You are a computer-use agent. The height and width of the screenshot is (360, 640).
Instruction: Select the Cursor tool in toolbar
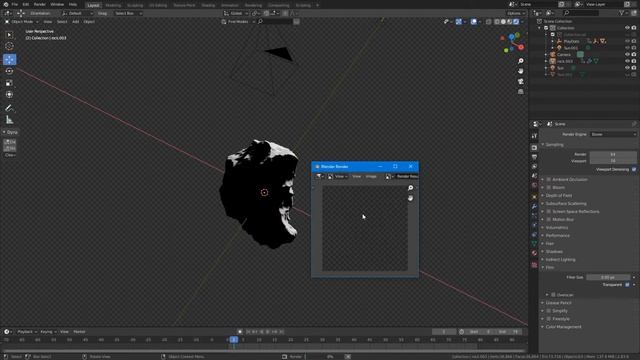point(9,47)
